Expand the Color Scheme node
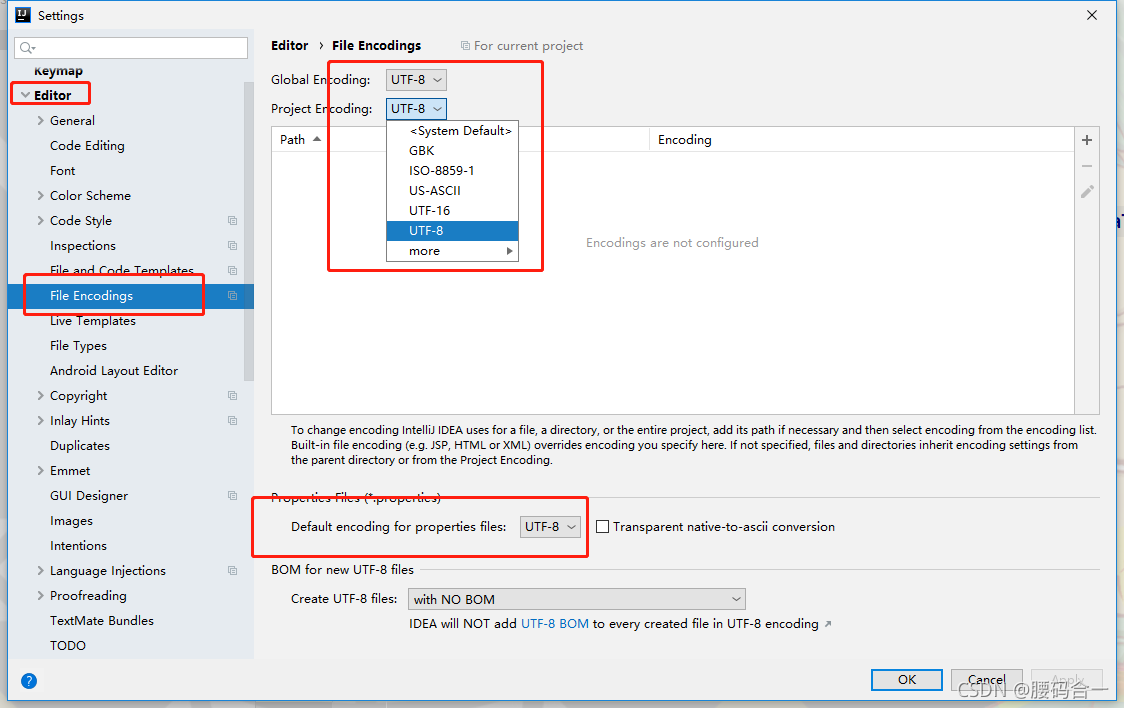 (x=40, y=196)
